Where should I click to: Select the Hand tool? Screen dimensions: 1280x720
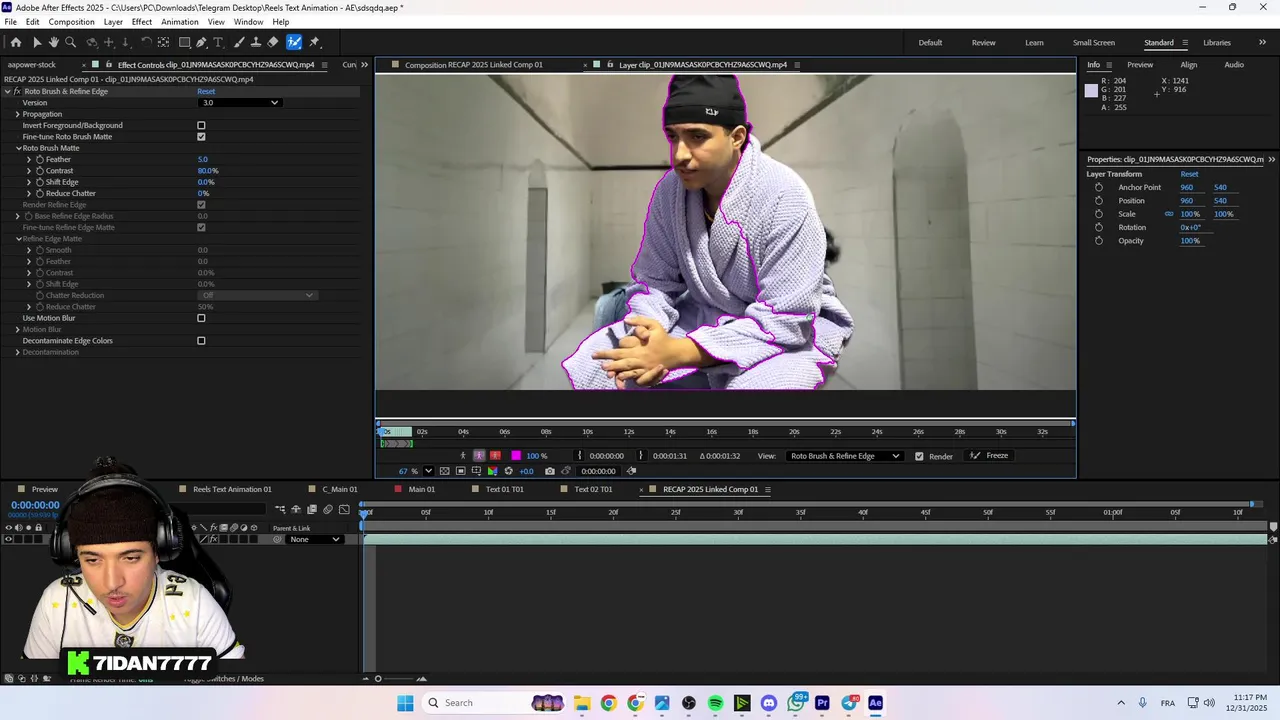(x=53, y=42)
